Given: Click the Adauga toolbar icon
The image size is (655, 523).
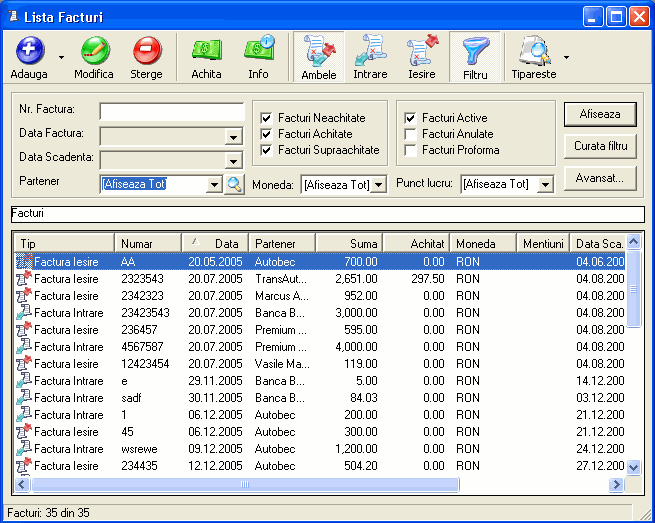Looking at the screenshot, I should coord(30,50).
